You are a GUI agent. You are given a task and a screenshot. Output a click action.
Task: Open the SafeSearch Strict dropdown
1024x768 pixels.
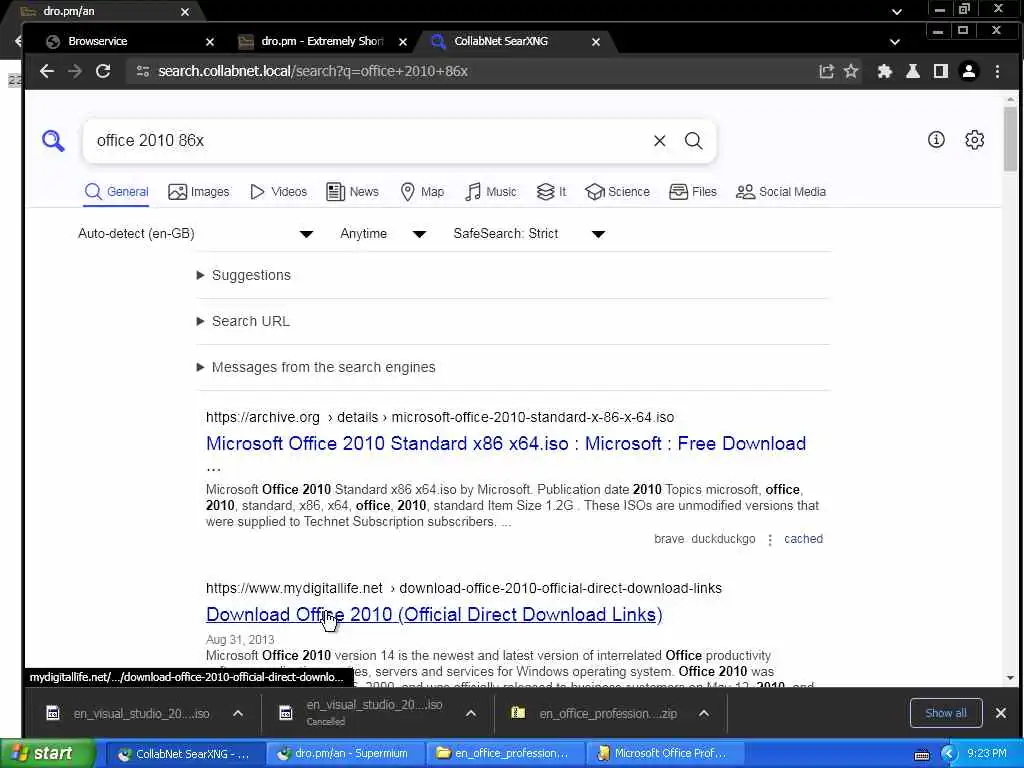[x=529, y=234]
